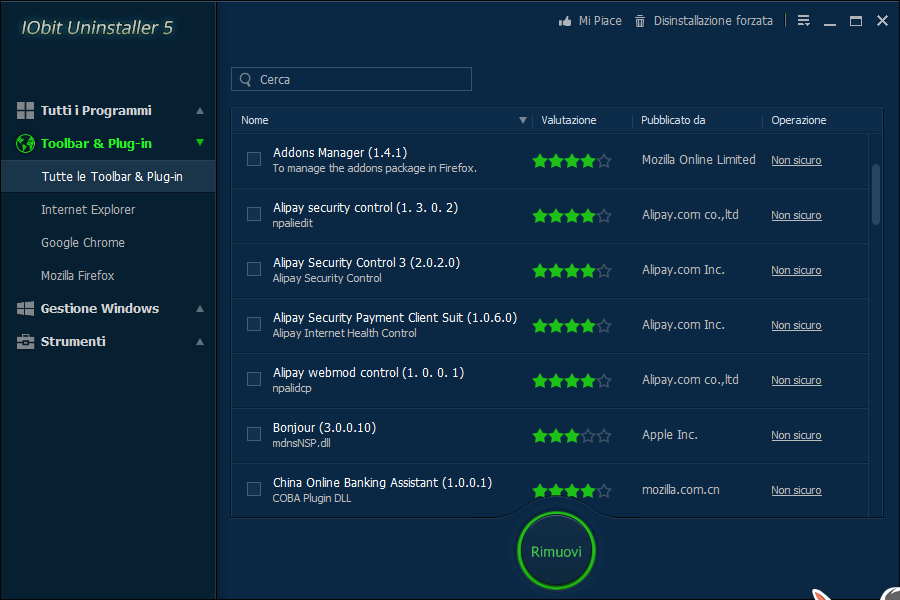This screenshot has height=600, width=900.
Task: Click the Nome column sort arrow
Action: pos(522,120)
